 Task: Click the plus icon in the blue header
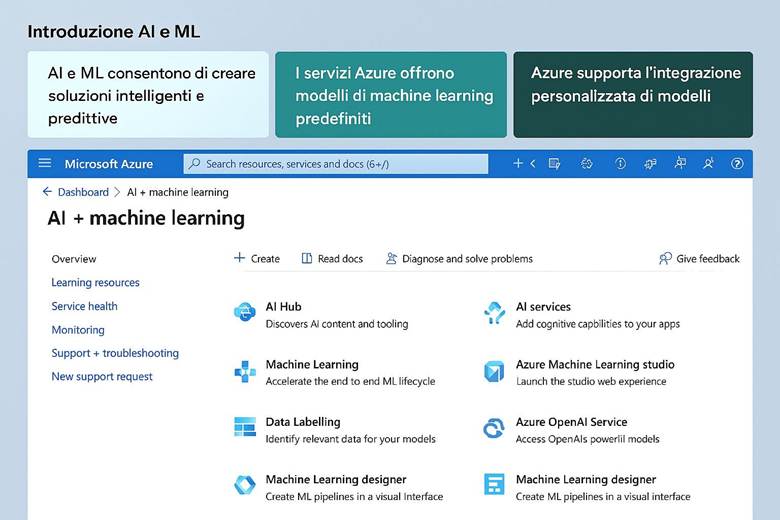point(518,163)
